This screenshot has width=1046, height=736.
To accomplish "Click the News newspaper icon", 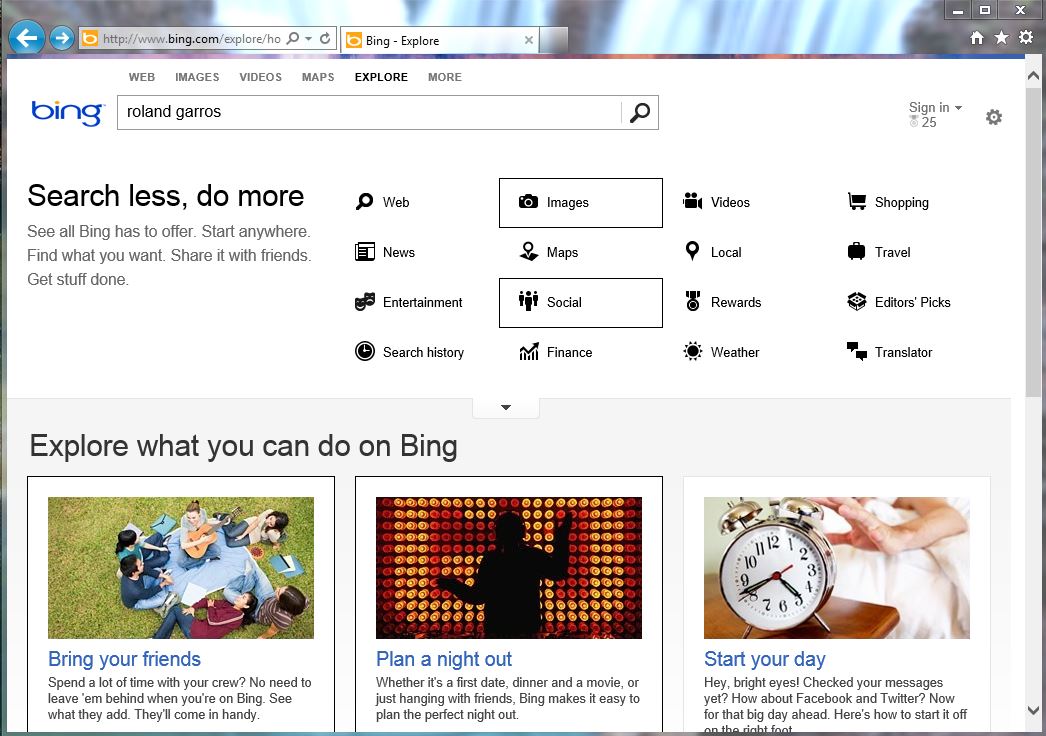I will pyautogui.click(x=365, y=252).
